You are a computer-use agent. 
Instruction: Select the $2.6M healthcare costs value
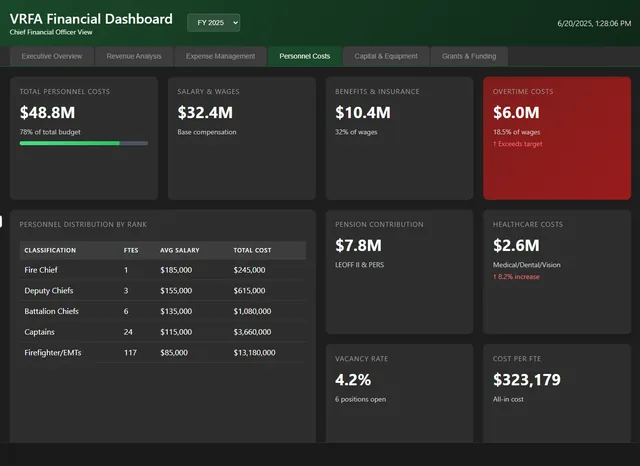(x=516, y=246)
